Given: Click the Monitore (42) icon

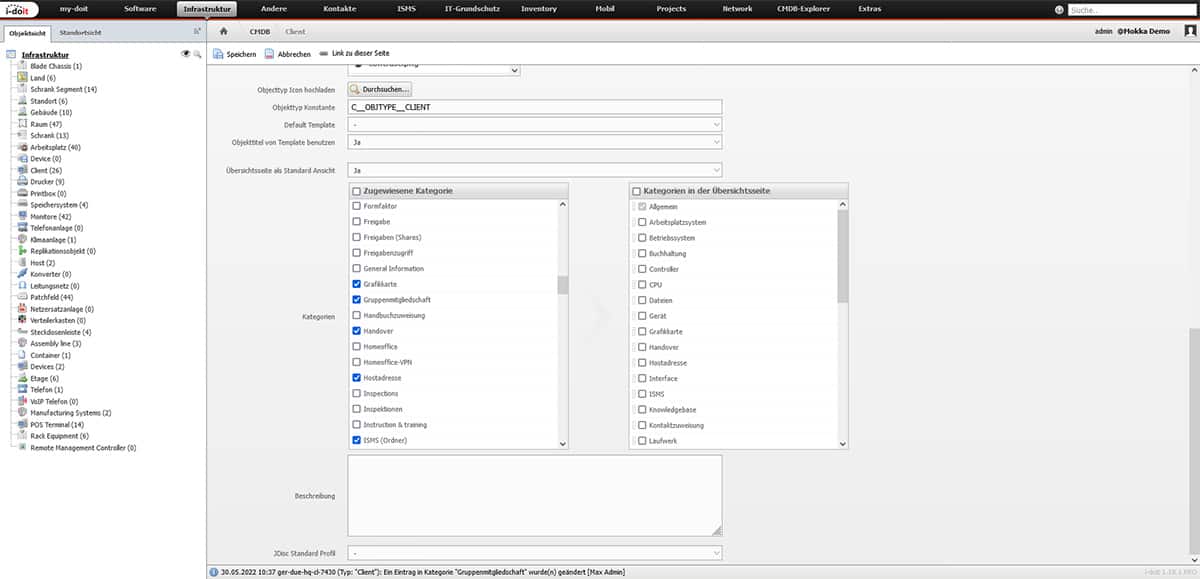Looking at the screenshot, I should pos(23,217).
